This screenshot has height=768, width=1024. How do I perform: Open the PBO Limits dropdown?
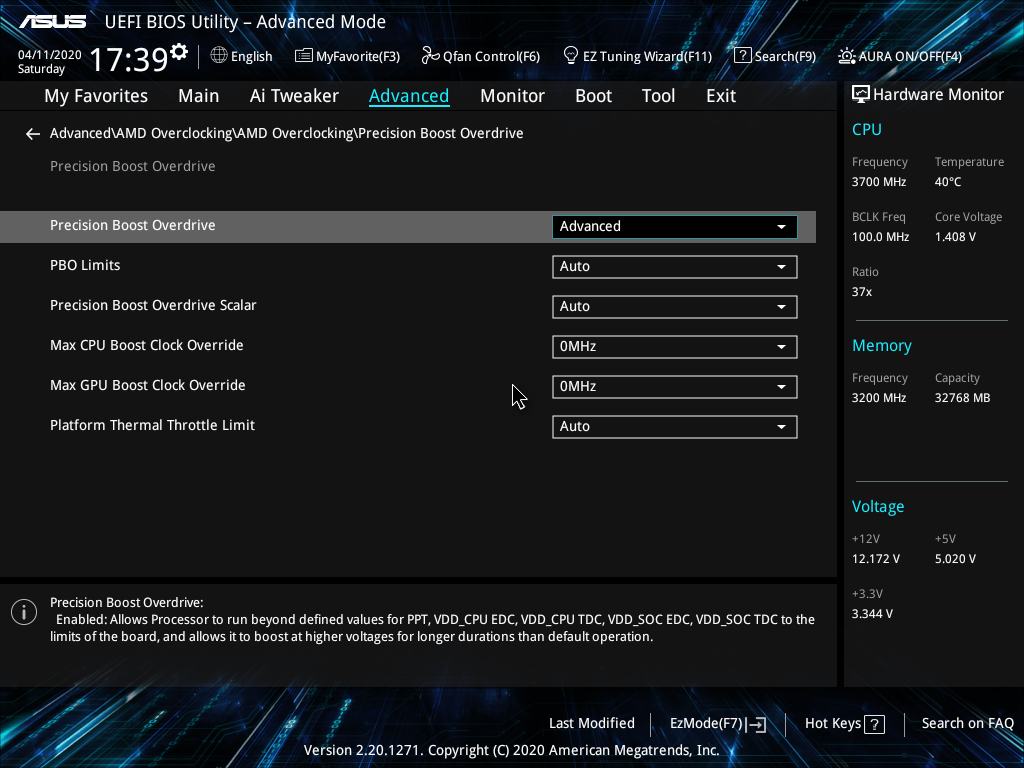click(x=675, y=266)
